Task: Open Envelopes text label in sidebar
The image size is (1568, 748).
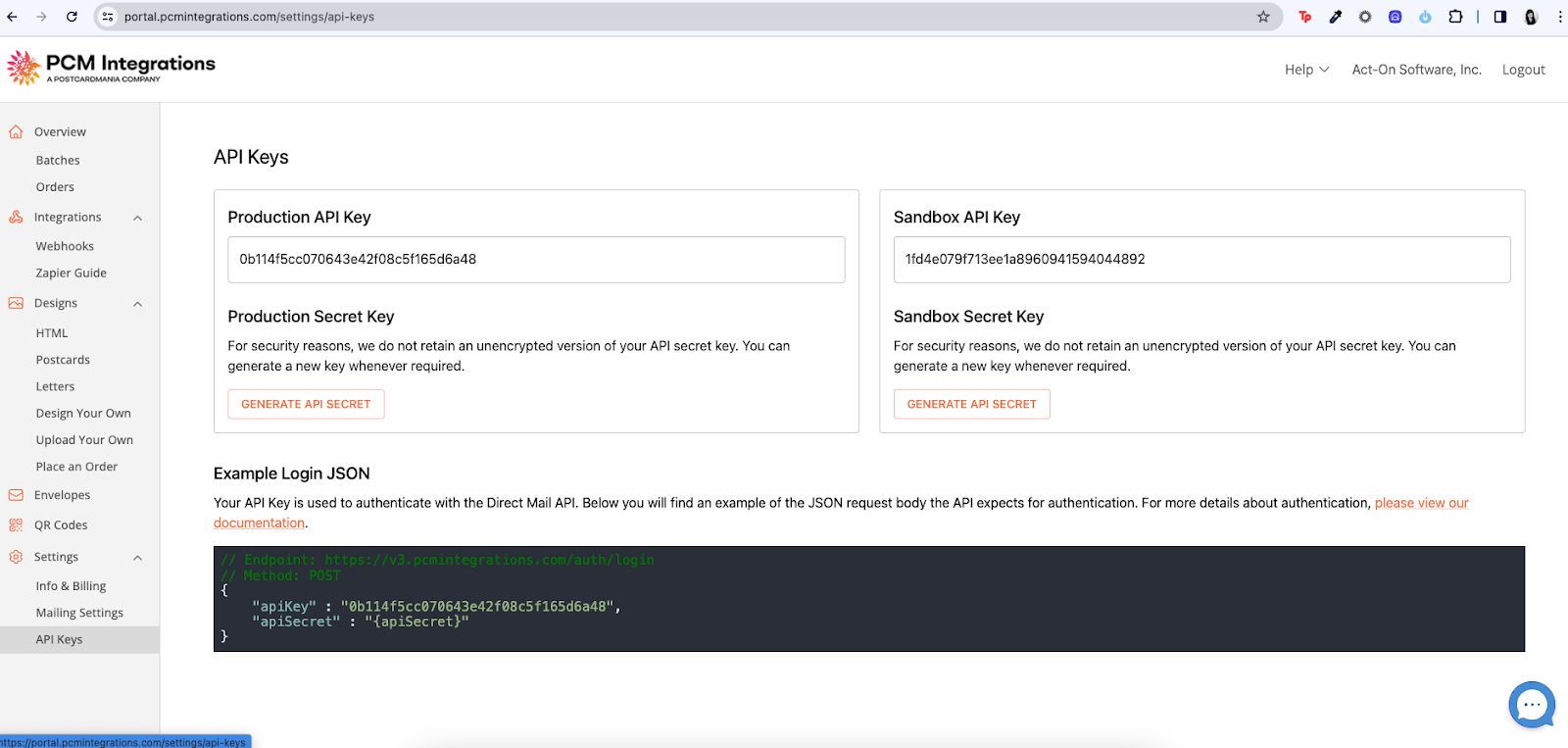Action: [62, 495]
